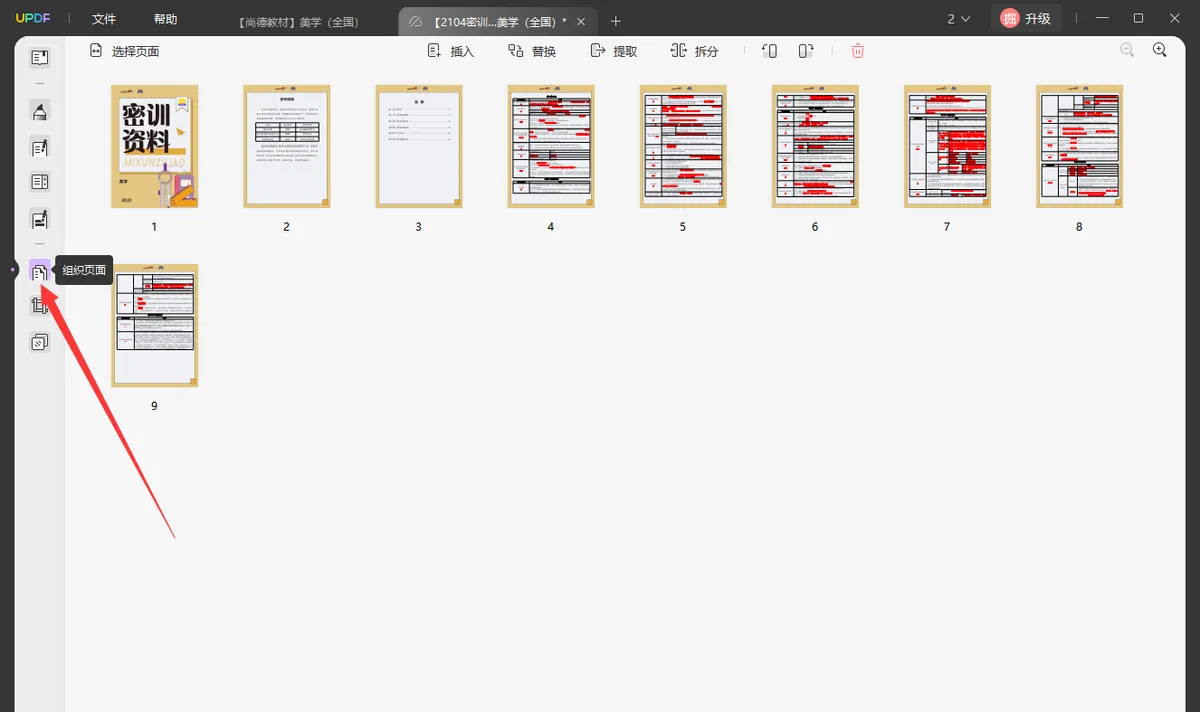Expand the 选择页面 page selection dropdown
The image size is (1200, 712).
coord(124,51)
